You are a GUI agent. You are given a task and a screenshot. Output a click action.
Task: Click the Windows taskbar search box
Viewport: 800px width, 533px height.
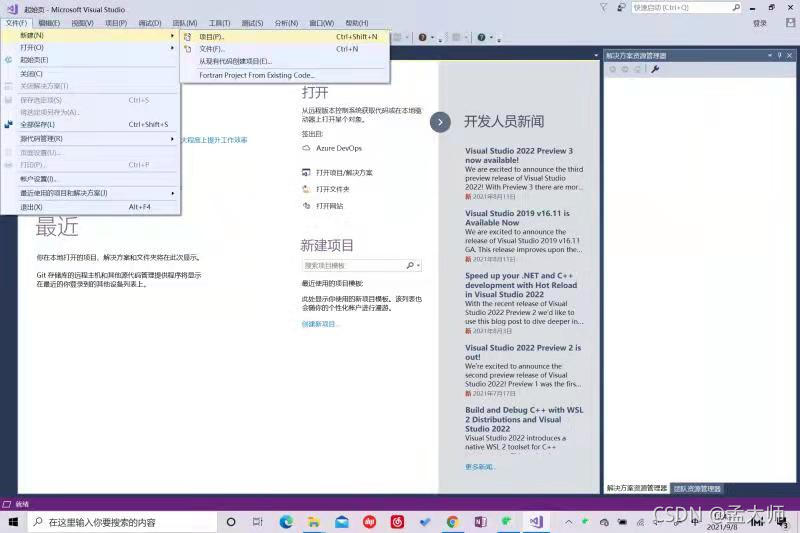click(122, 522)
